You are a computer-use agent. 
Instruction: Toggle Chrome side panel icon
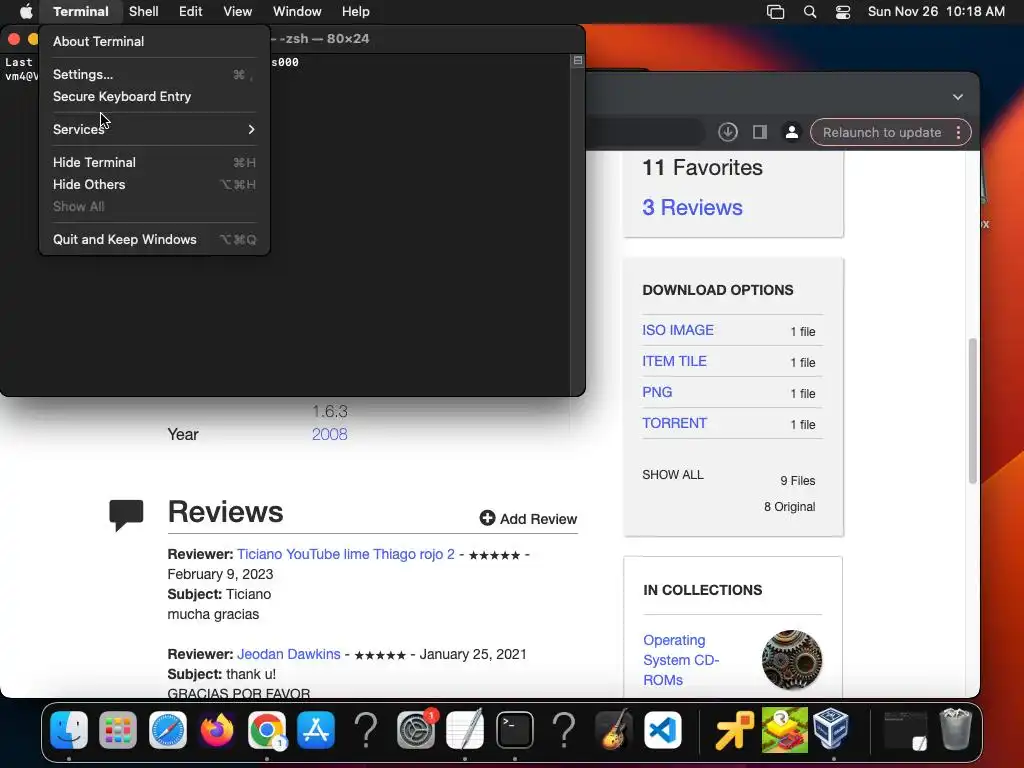[760, 132]
